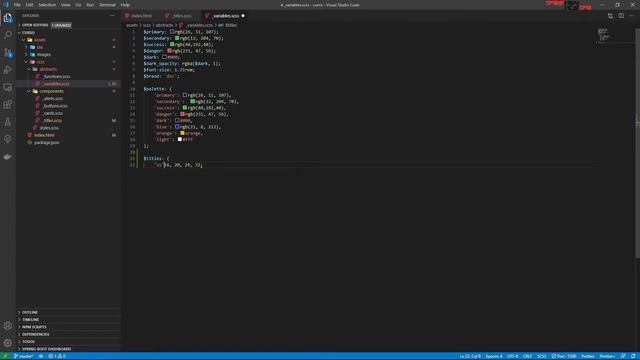Image resolution: width=640 pixels, height=360 pixels.
Task: Open the Manage gear icon
Action: 8,343
